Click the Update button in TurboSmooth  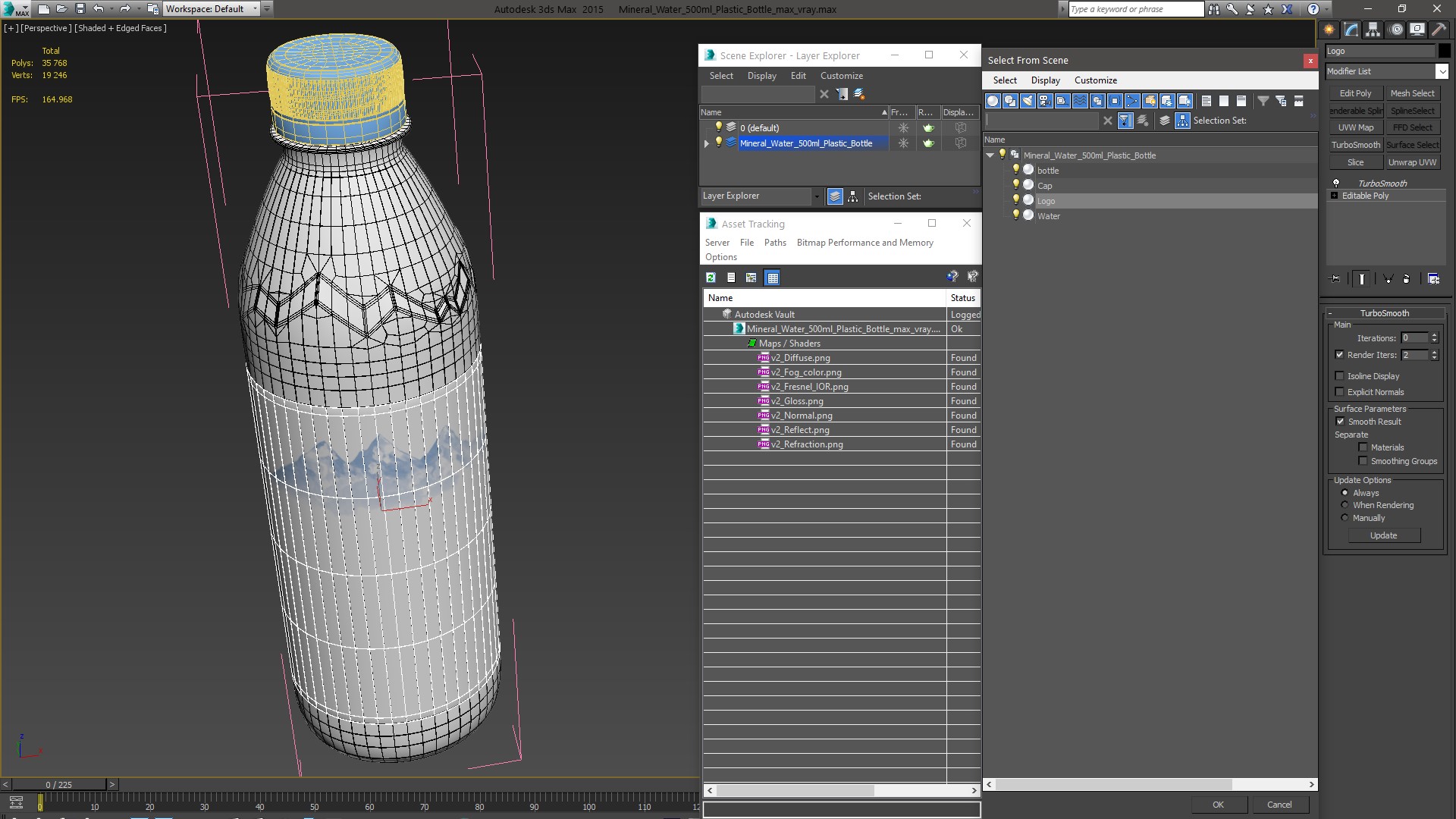click(x=1384, y=535)
